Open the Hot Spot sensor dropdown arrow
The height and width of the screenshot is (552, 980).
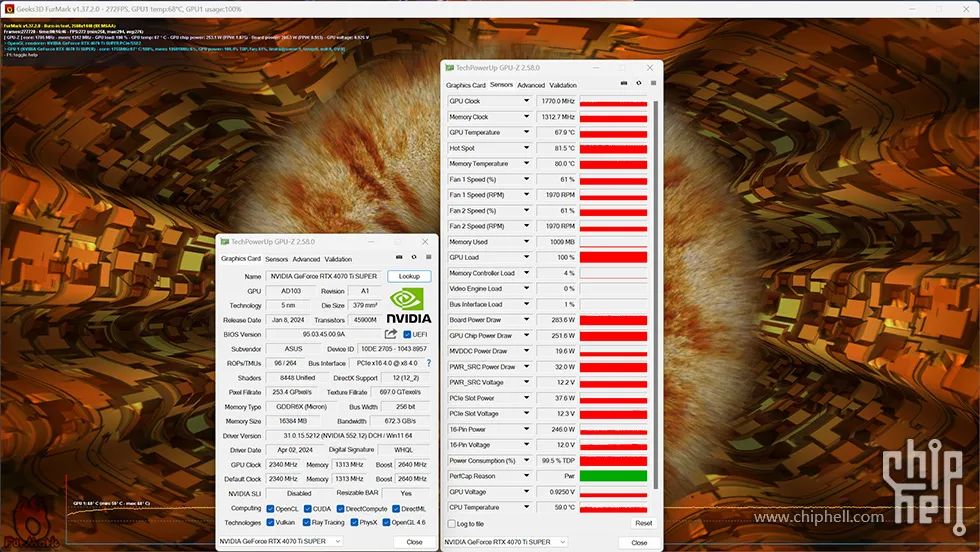click(526, 148)
